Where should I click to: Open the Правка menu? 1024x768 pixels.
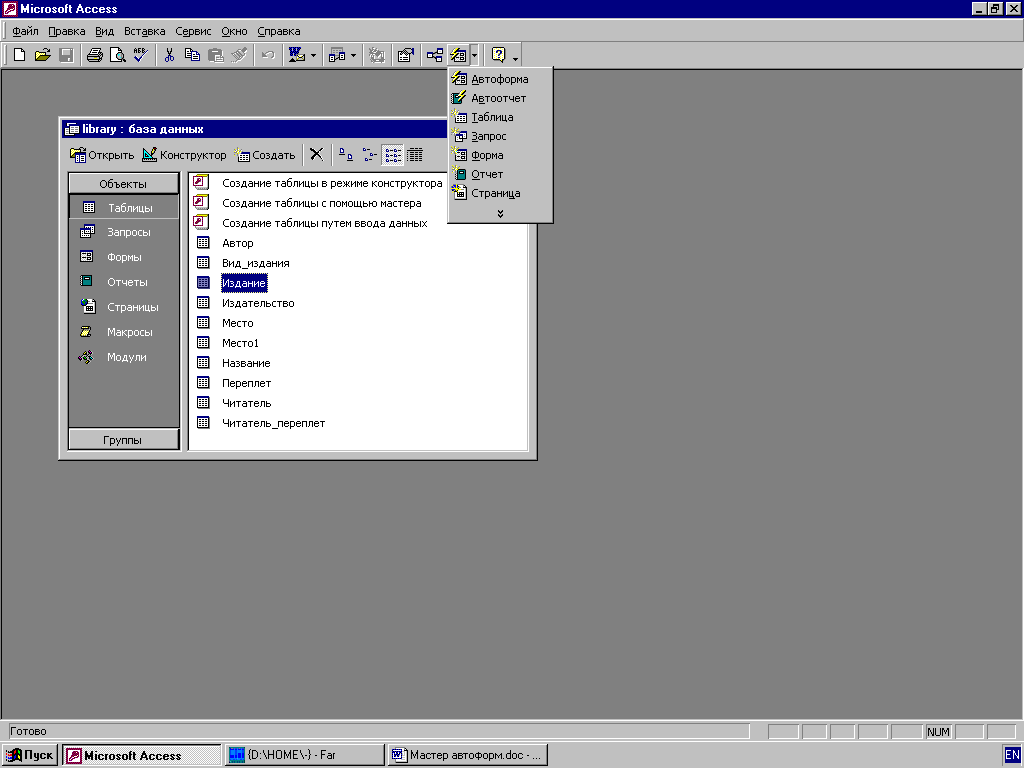coord(67,31)
